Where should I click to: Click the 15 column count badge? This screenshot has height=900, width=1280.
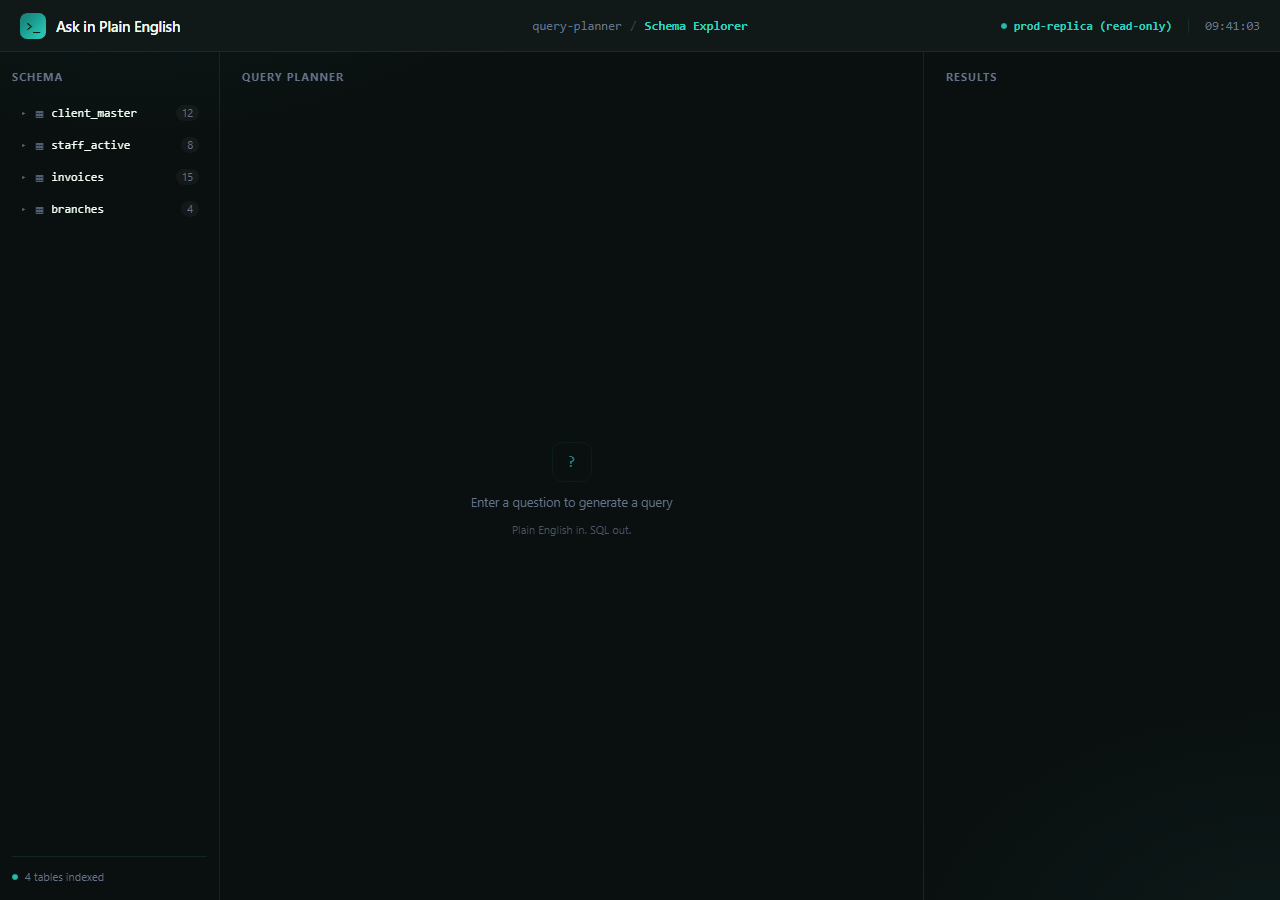coord(187,177)
